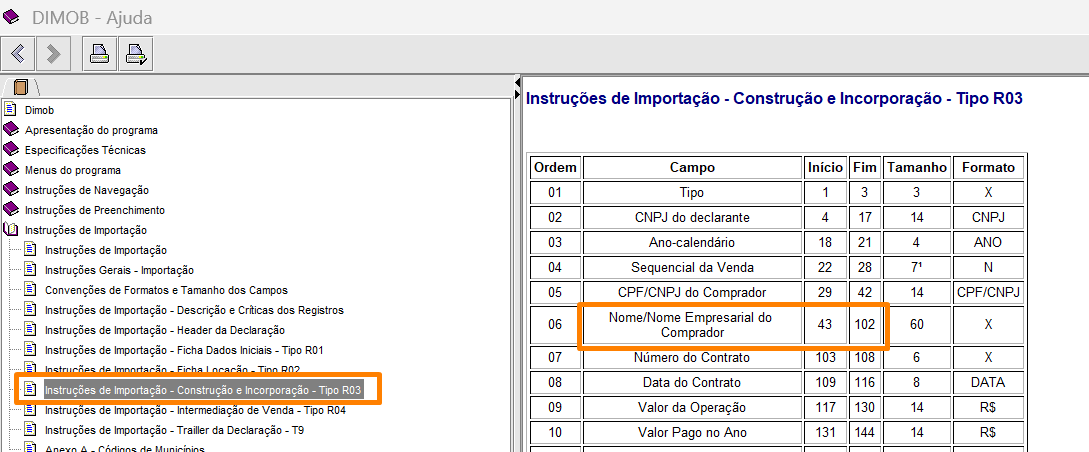Click the page heading Instruções de Importação - Tipo R03

point(774,99)
